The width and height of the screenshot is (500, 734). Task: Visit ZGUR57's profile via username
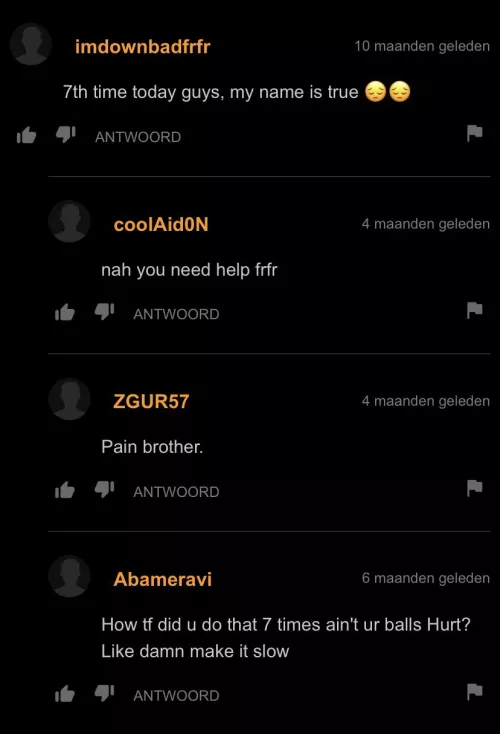[151, 402]
